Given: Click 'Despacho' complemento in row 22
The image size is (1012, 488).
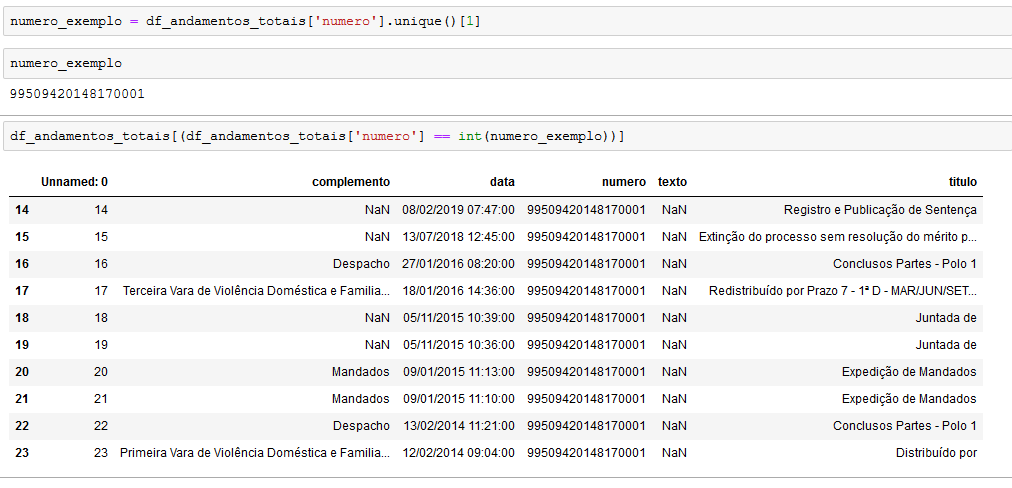Looking at the screenshot, I should pos(361,426).
